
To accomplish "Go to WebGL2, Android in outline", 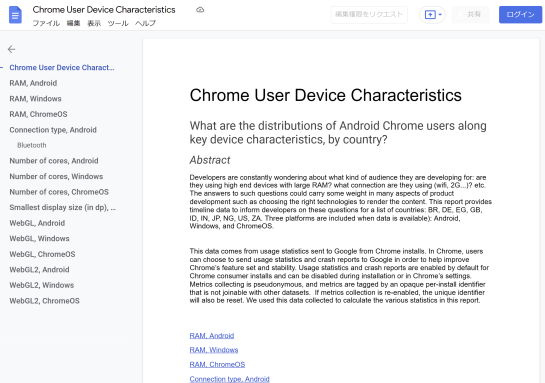I will (x=39, y=270).
